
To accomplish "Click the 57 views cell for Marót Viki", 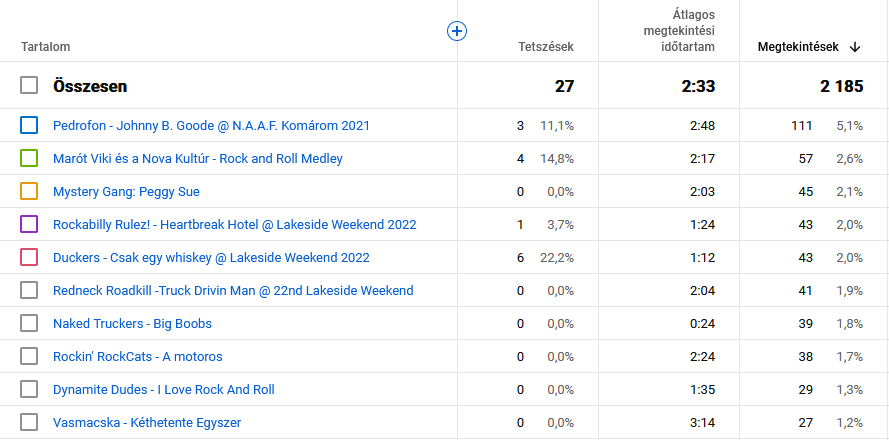I will (805, 158).
